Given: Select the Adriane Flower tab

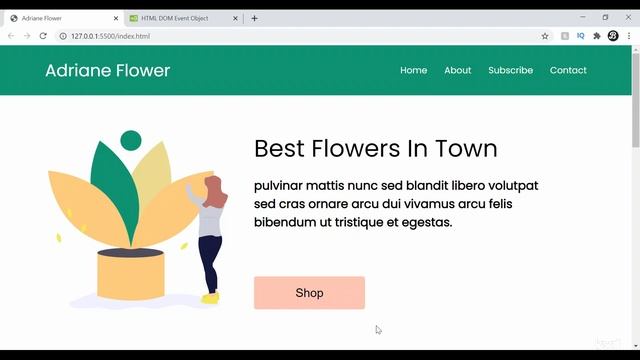Looking at the screenshot, I should [x=64, y=18].
